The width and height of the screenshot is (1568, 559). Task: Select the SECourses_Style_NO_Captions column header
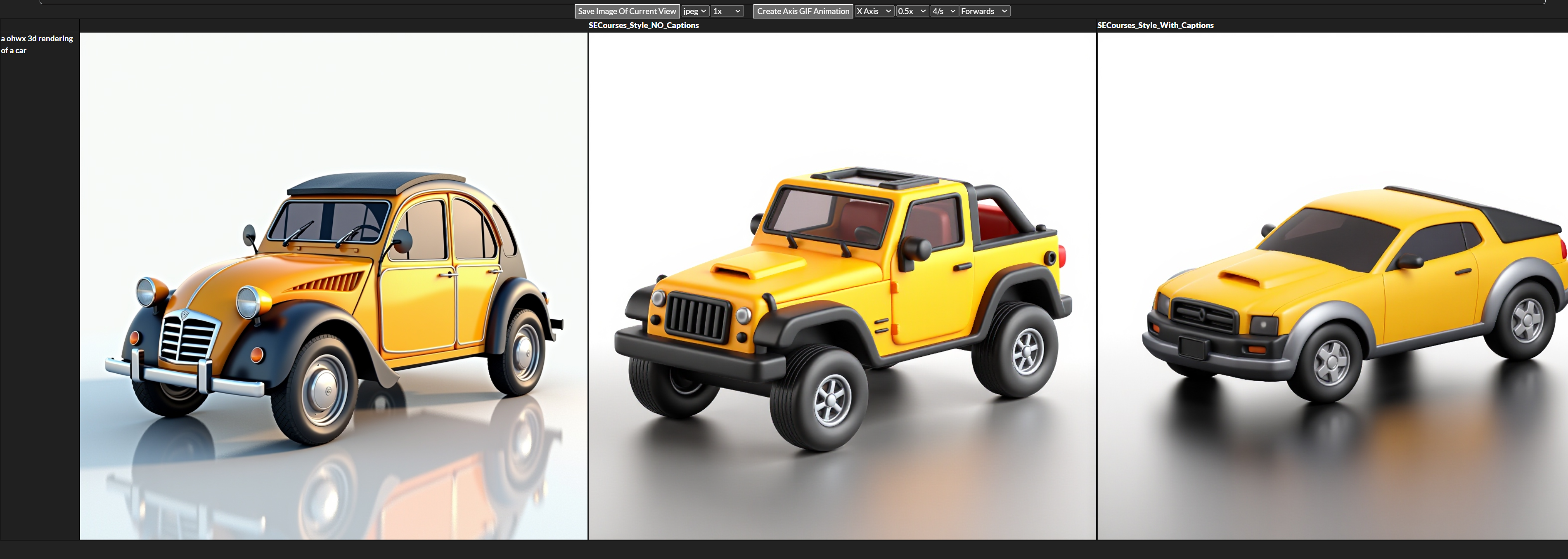tap(643, 26)
